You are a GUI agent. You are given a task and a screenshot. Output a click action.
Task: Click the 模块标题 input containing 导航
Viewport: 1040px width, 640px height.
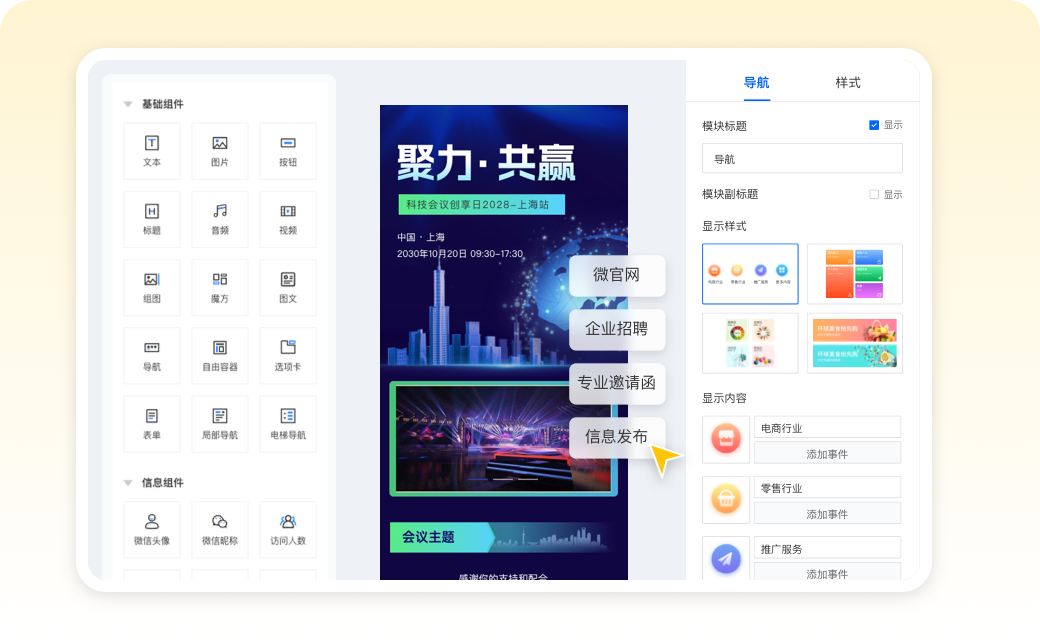click(802, 159)
